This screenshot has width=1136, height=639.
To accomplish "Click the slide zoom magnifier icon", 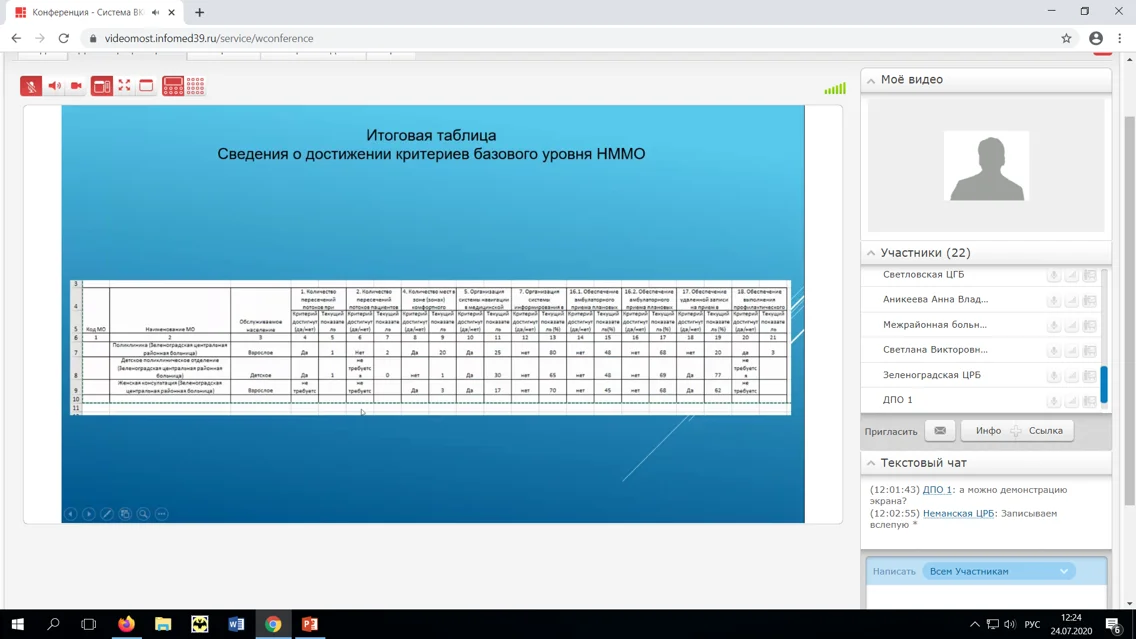I will pos(143,514).
